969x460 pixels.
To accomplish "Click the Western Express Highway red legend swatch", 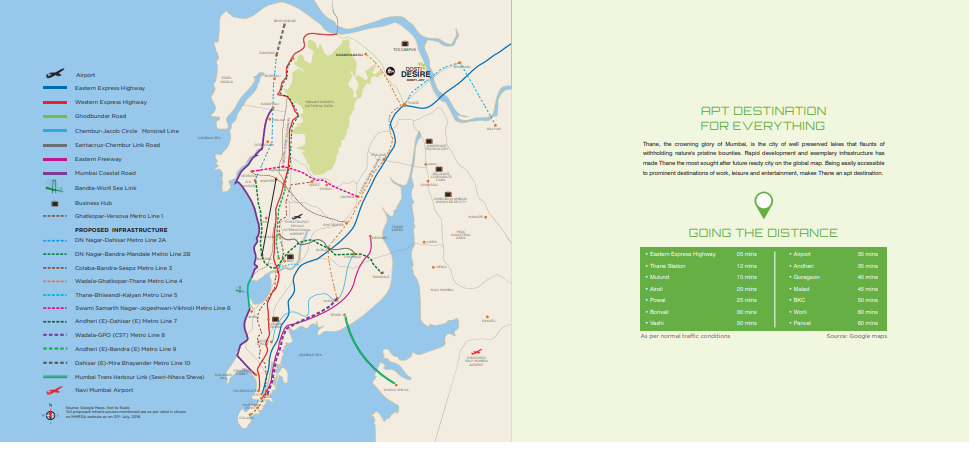I will 54,102.
